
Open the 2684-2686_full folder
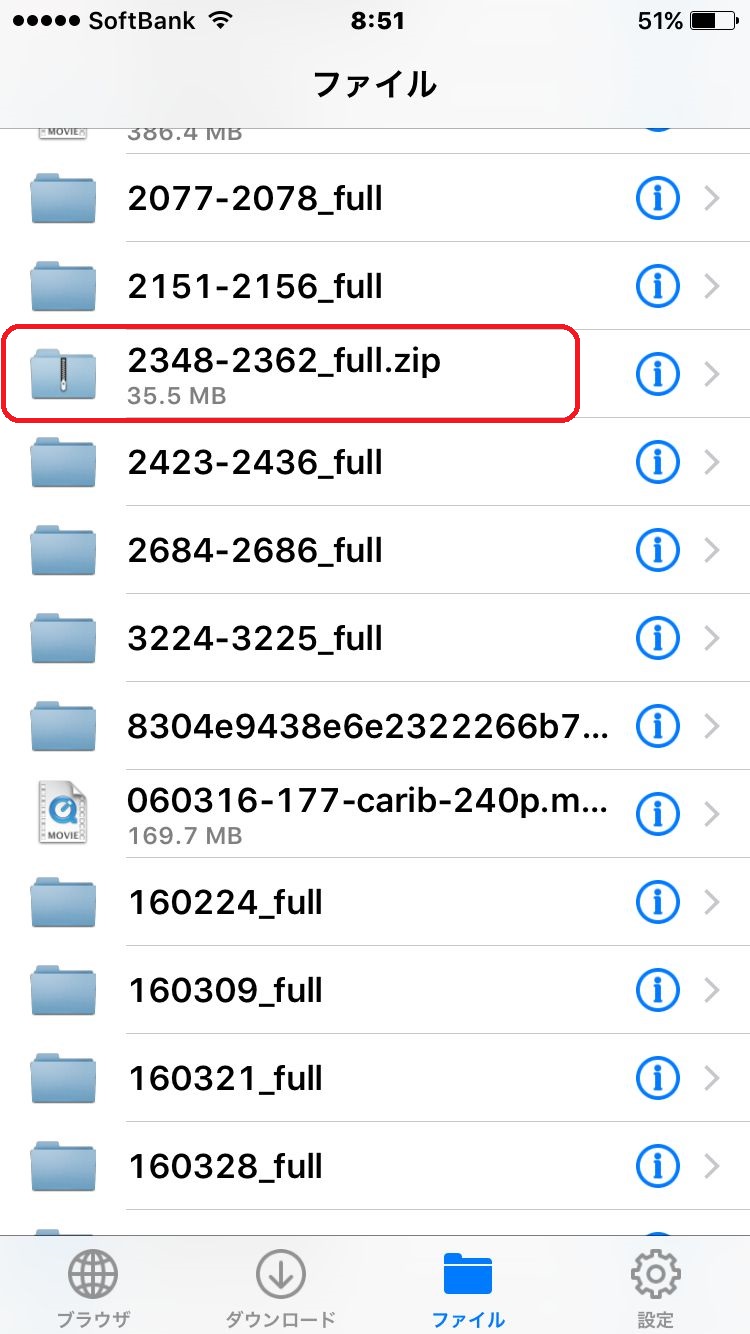375,551
